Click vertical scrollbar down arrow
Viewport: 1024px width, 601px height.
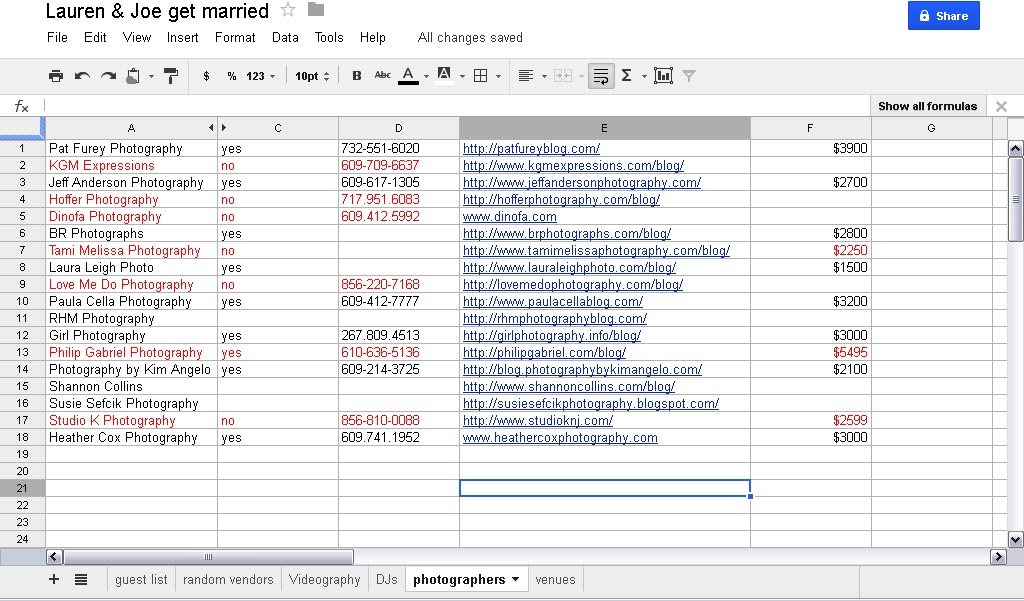(x=1015, y=540)
